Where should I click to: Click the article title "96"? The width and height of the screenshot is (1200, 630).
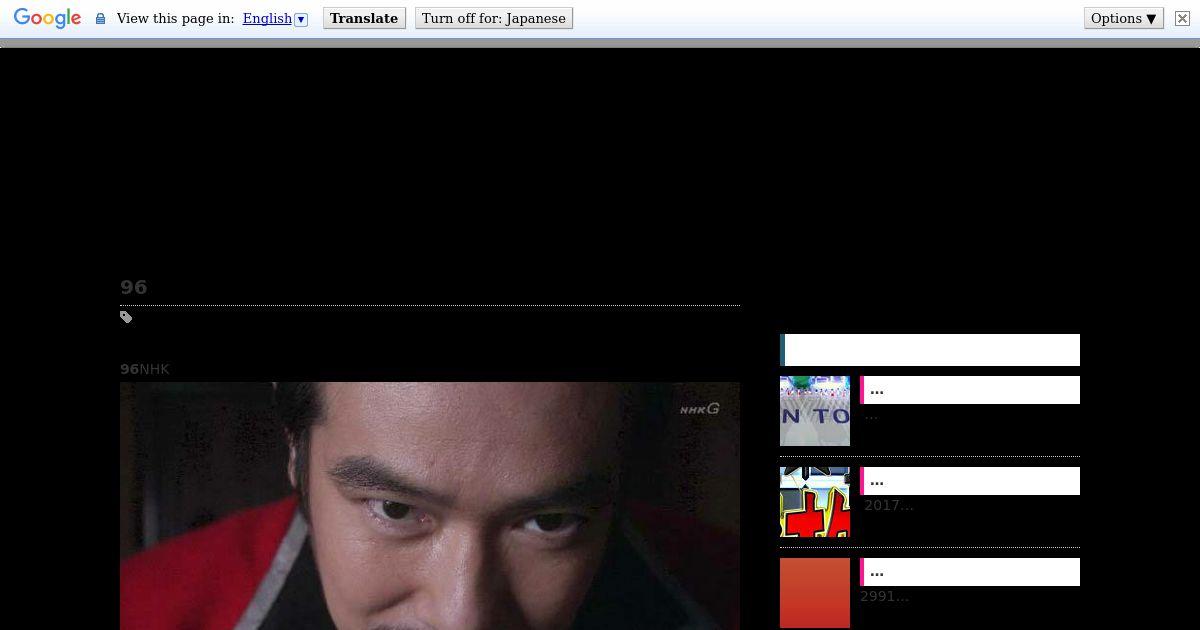click(133, 287)
